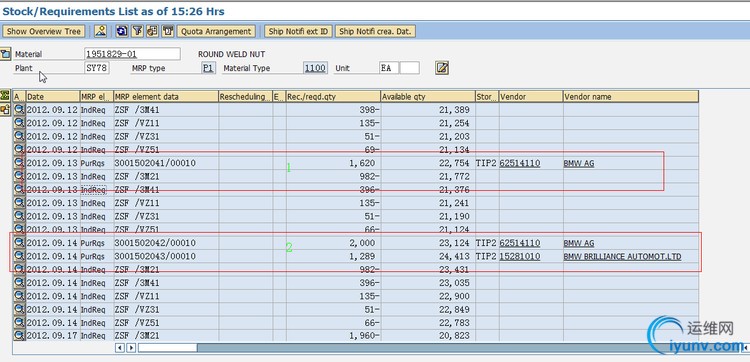The width and height of the screenshot is (750, 362).
Task: Click the Rec./reqd.qty column header
Action: click(333, 97)
